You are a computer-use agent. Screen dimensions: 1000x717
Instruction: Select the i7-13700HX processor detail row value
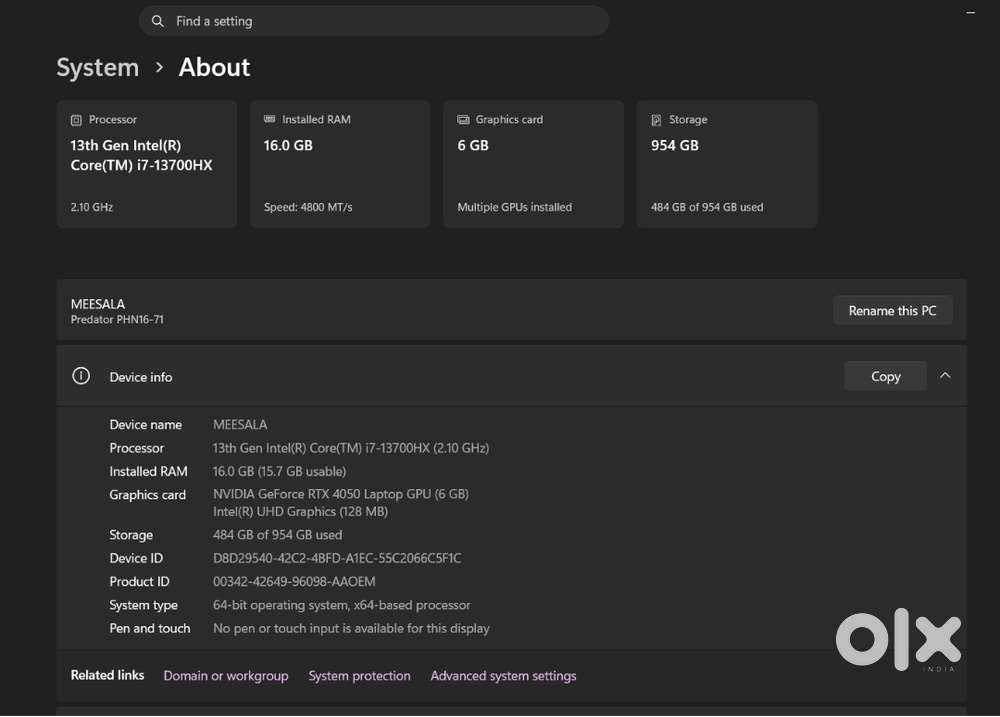[351, 448]
